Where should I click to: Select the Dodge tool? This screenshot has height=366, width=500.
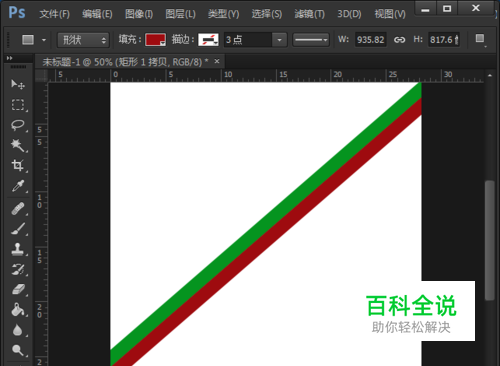18,350
